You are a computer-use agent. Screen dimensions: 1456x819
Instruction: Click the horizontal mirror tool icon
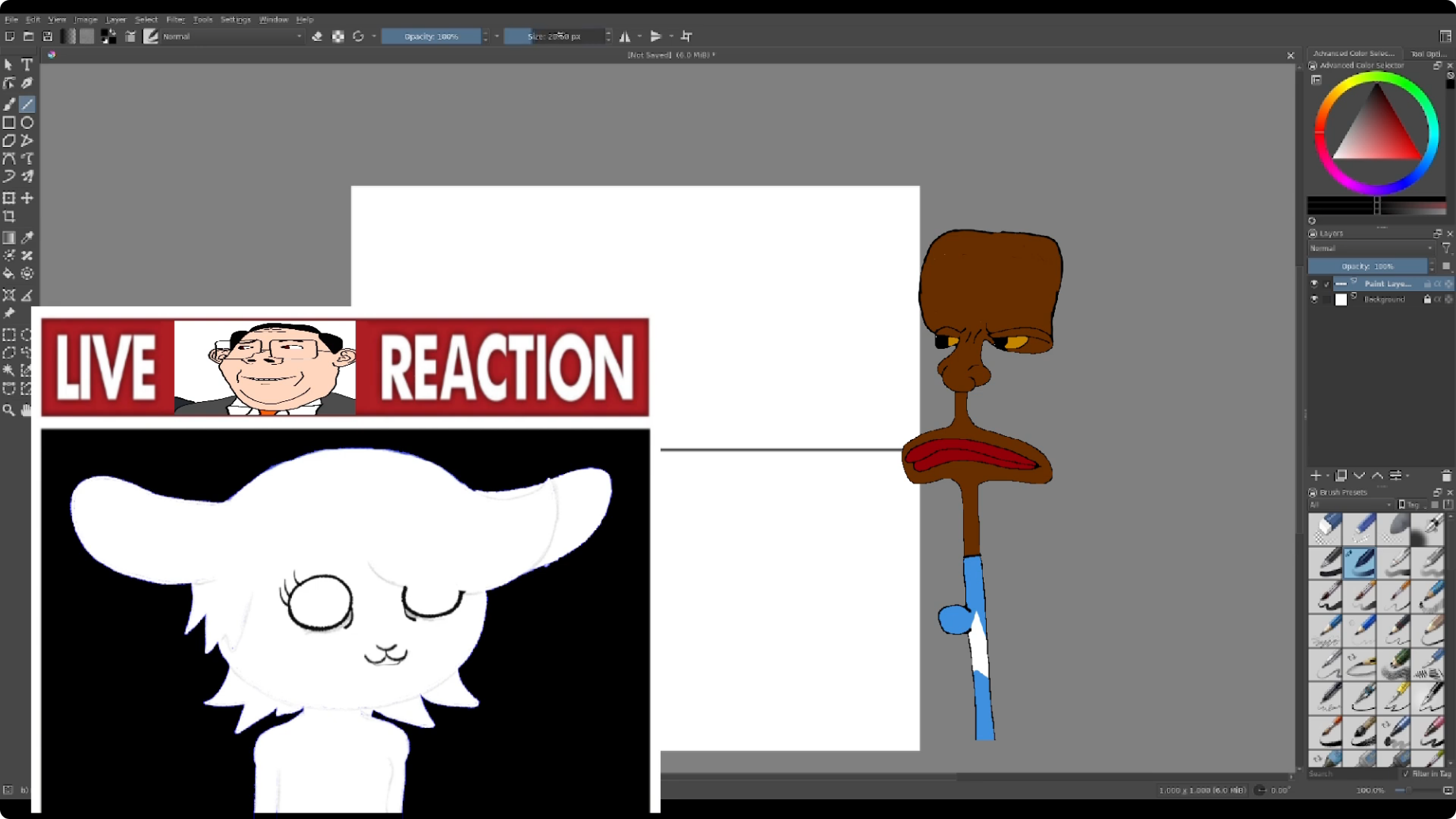pos(625,36)
